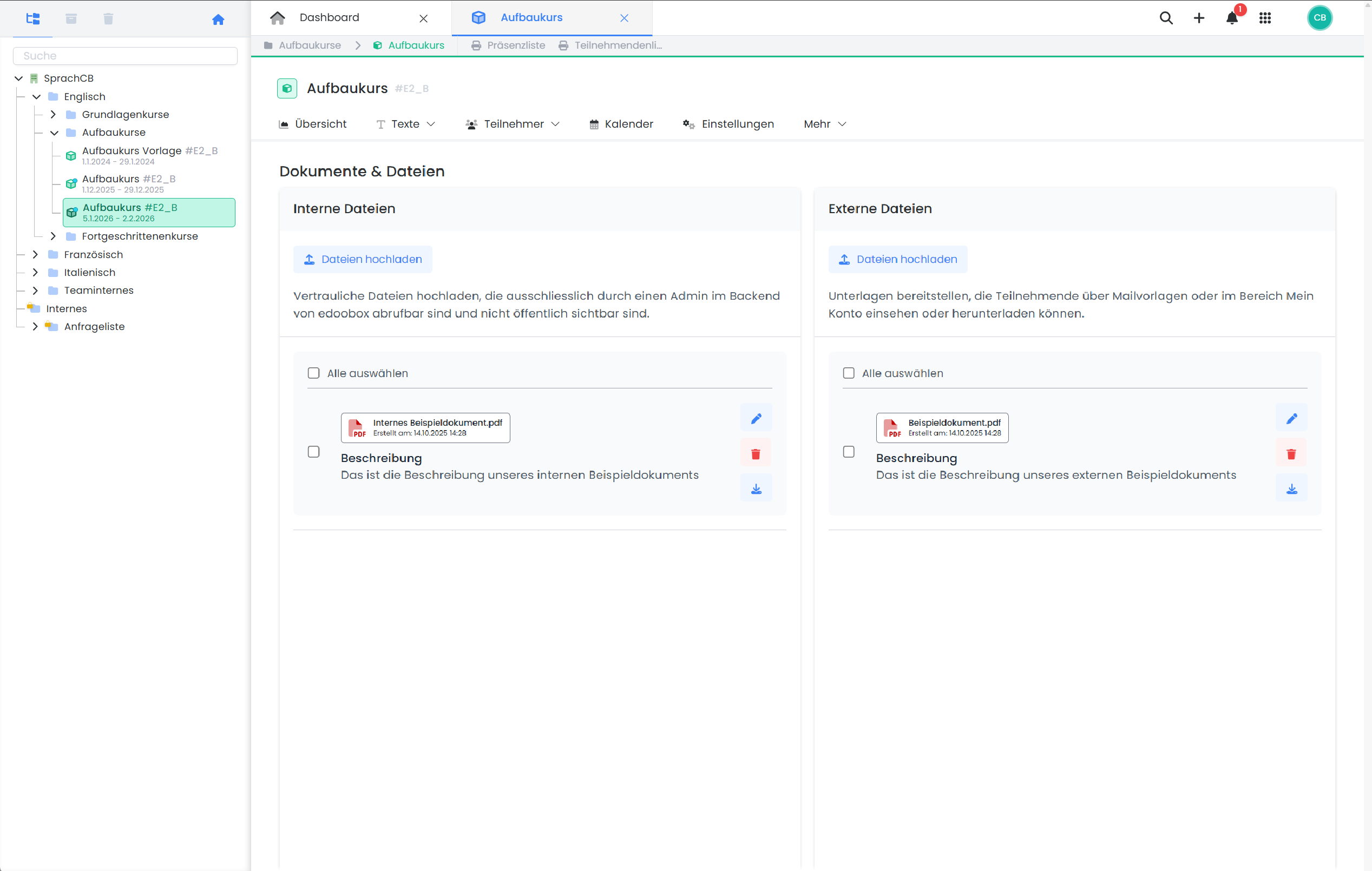Click into the Suche search field
1372x871 pixels.
tap(126, 56)
